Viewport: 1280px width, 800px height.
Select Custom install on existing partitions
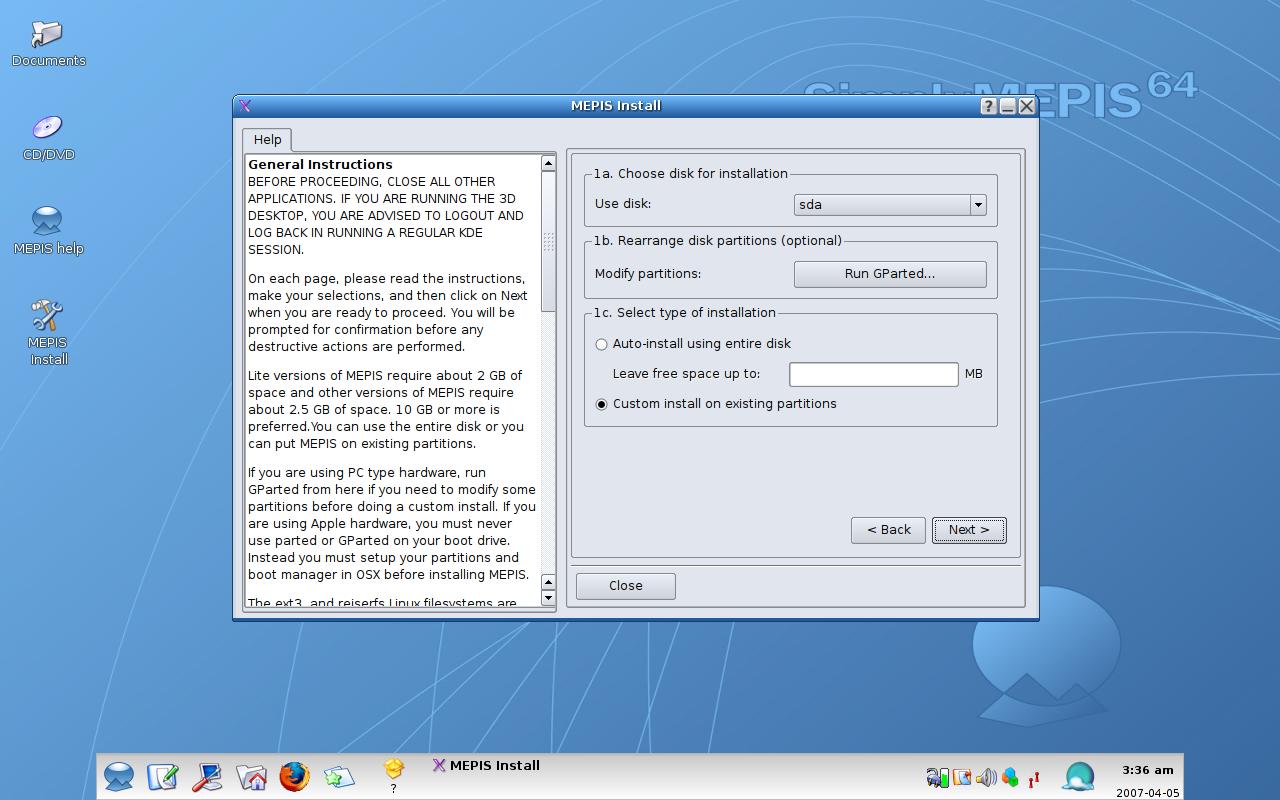coord(715,404)
